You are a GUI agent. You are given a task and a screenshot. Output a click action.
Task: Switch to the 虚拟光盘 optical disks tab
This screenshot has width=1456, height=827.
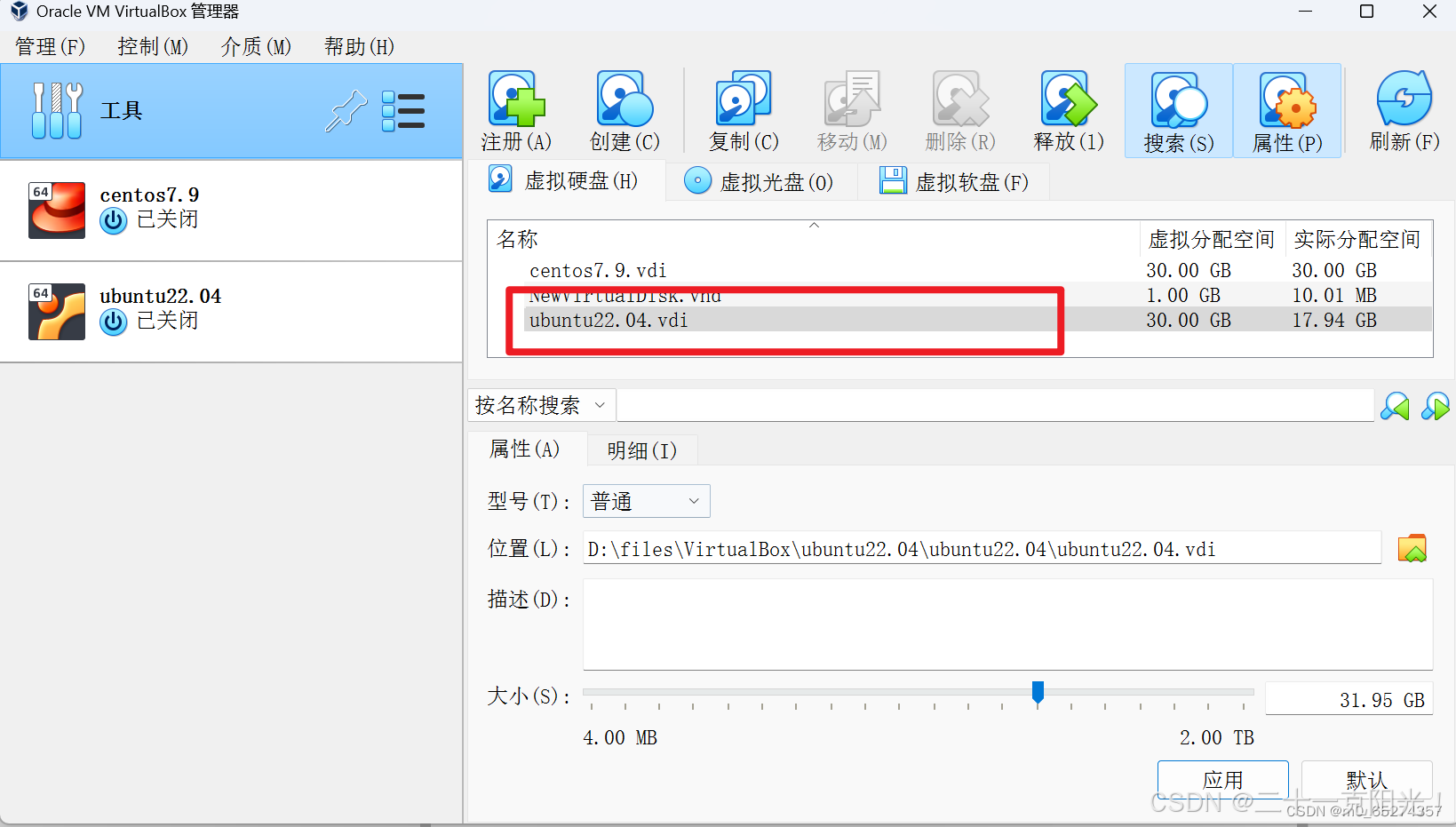[x=760, y=182]
